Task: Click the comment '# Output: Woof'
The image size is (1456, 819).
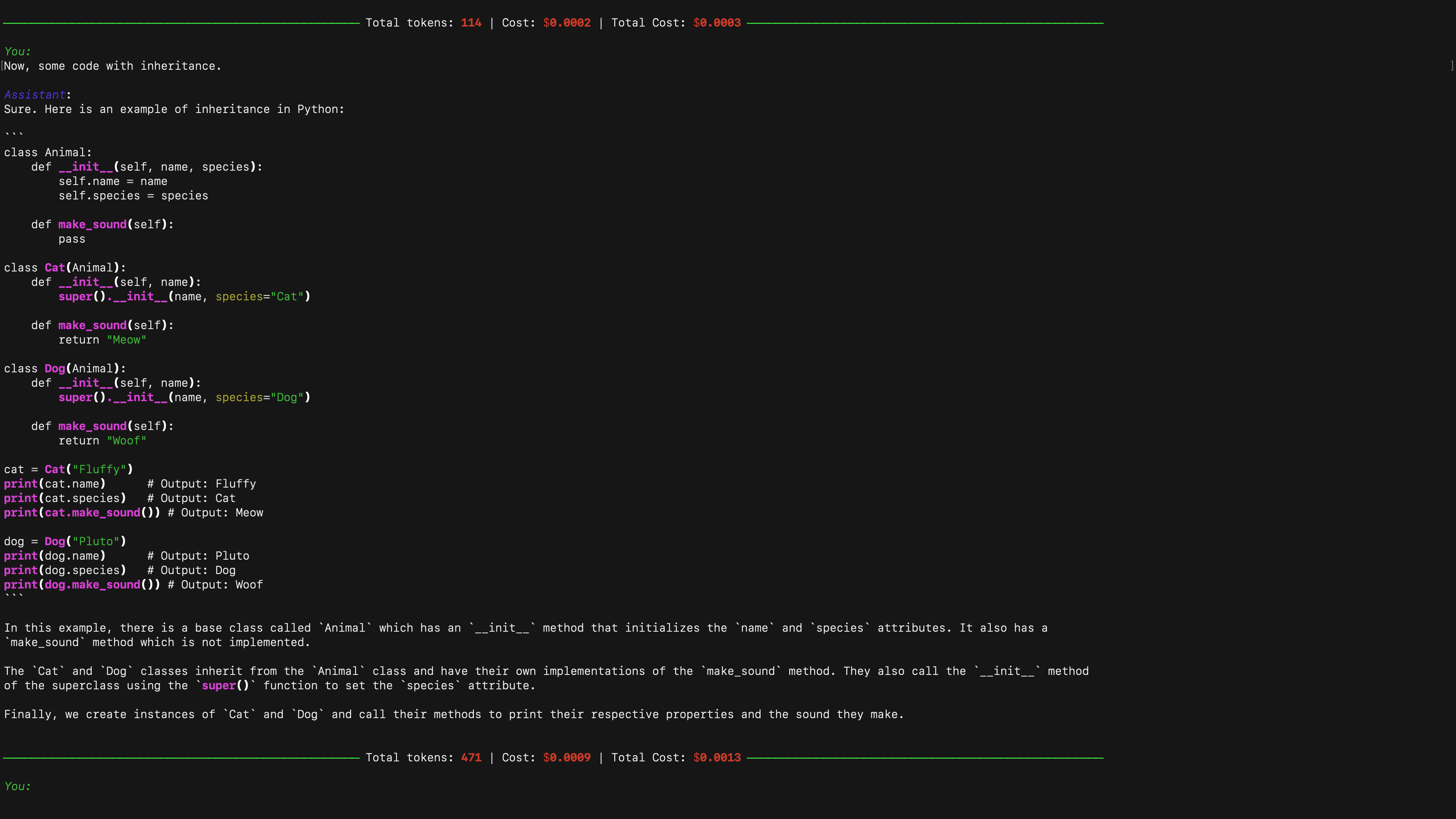Action: pyautogui.click(x=215, y=585)
